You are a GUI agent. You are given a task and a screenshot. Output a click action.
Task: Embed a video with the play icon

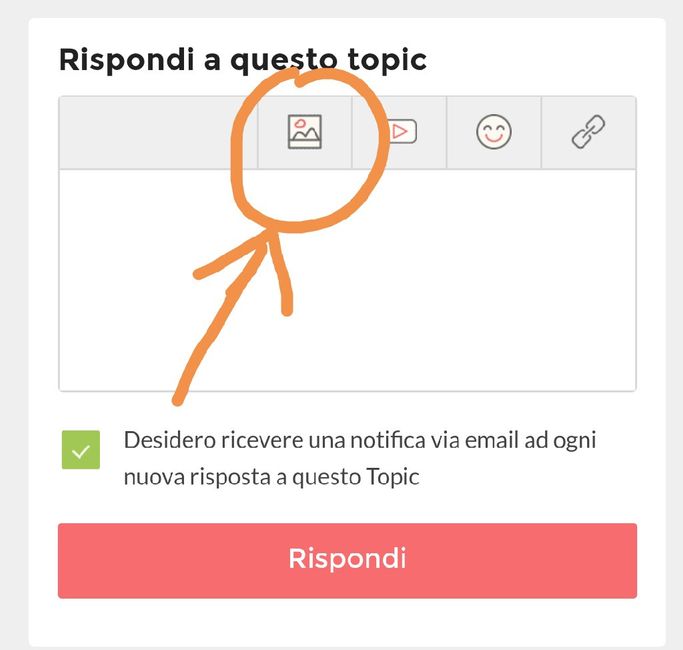point(401,132)
